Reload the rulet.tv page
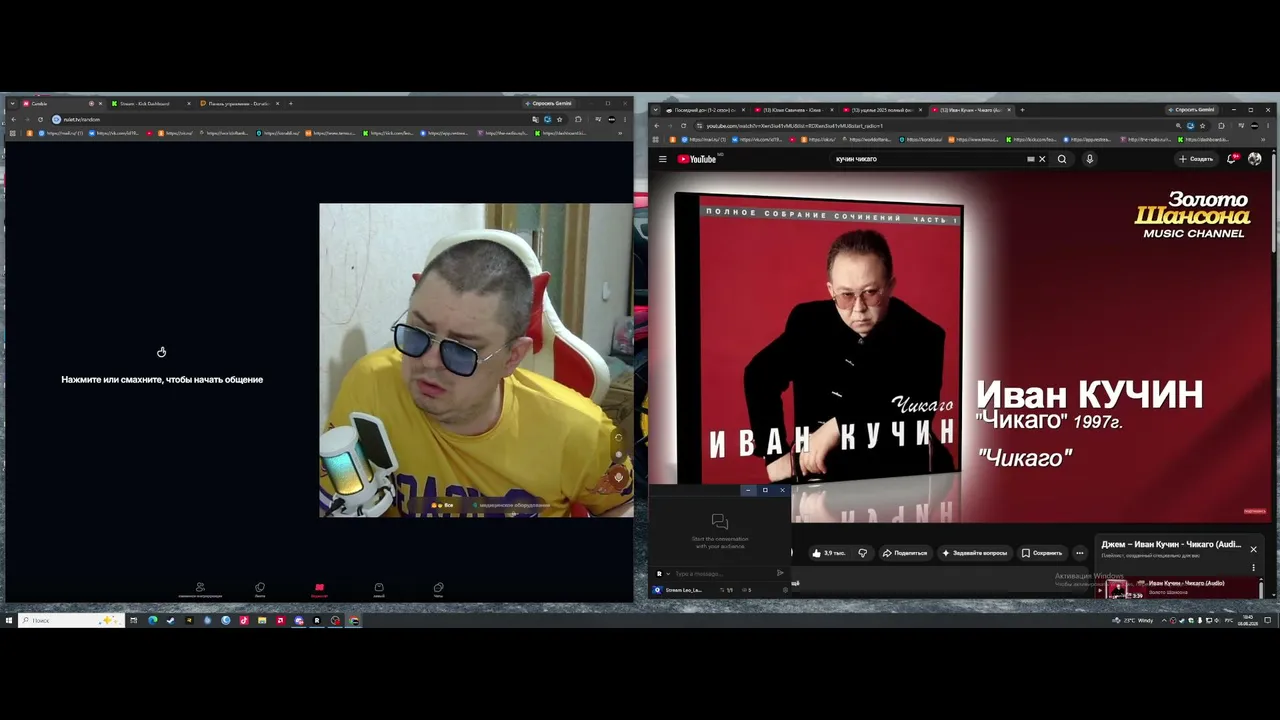 [41, 119]
